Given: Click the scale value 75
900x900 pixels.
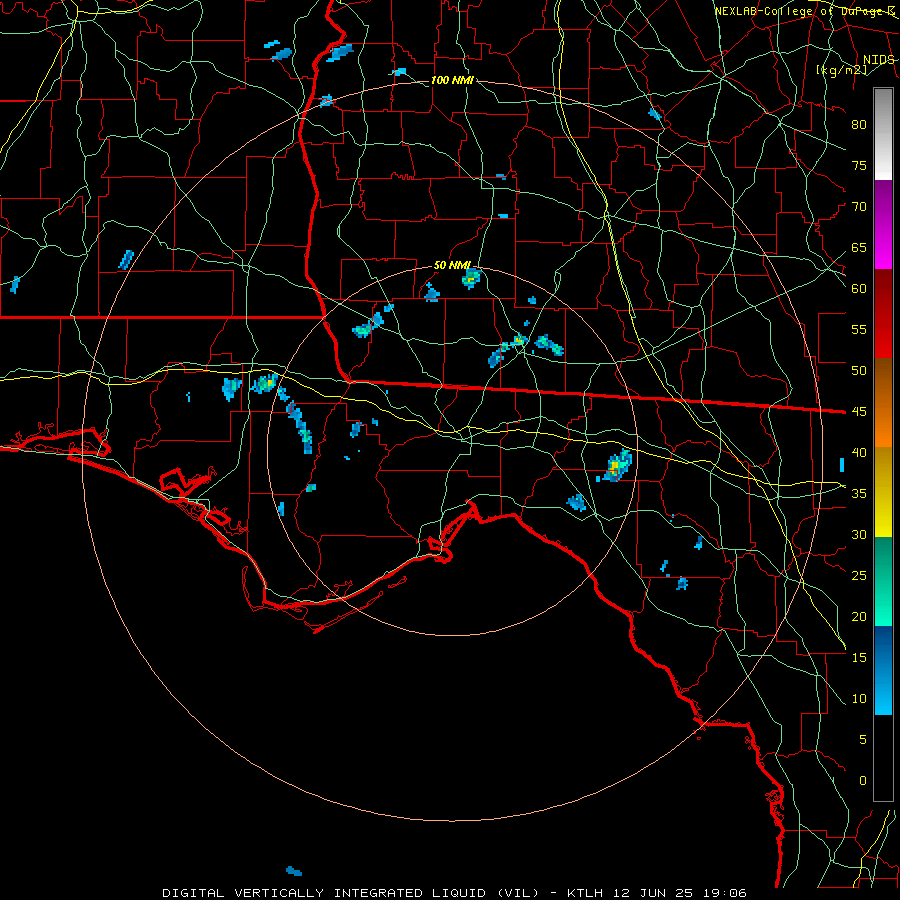Looking at the screenshot, I should point(859,166).
